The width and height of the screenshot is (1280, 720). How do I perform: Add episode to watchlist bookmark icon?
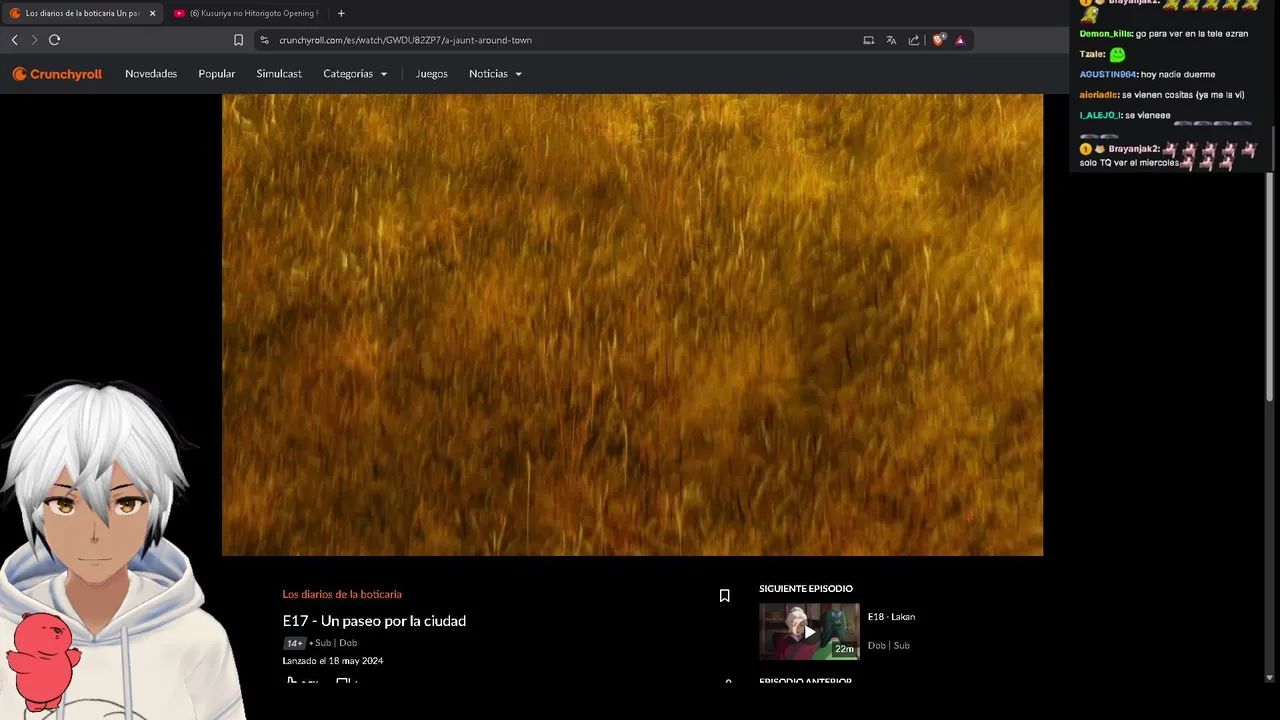pyautogui.click(x=725, y=595)
